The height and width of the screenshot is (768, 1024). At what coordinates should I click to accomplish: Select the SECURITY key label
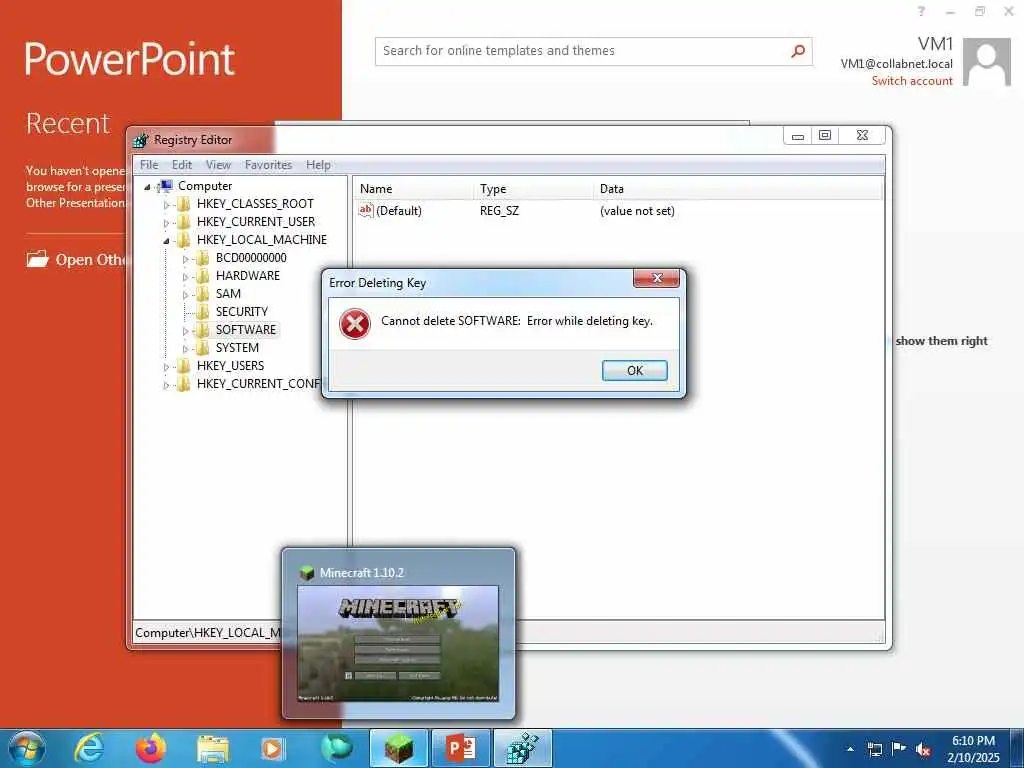pos(242,312)
